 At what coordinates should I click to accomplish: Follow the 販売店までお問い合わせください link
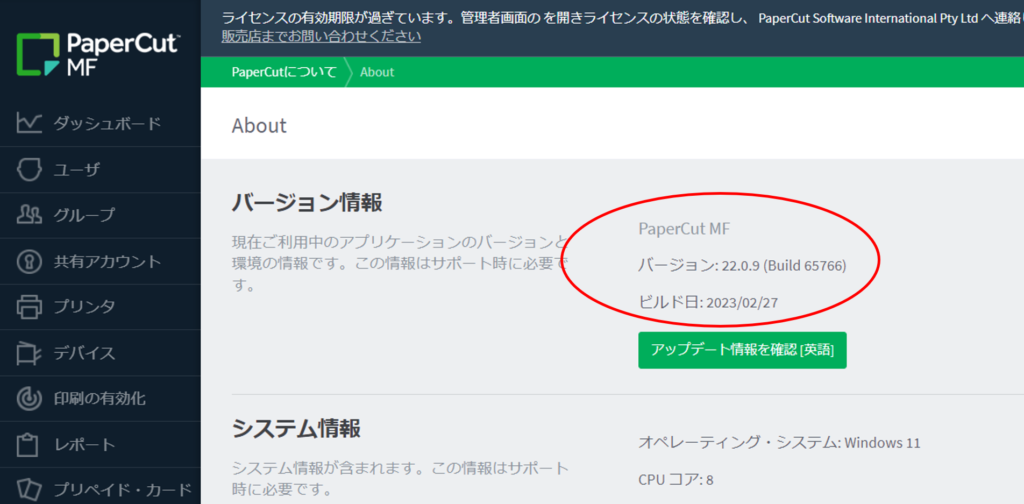[x=321, y=37]
